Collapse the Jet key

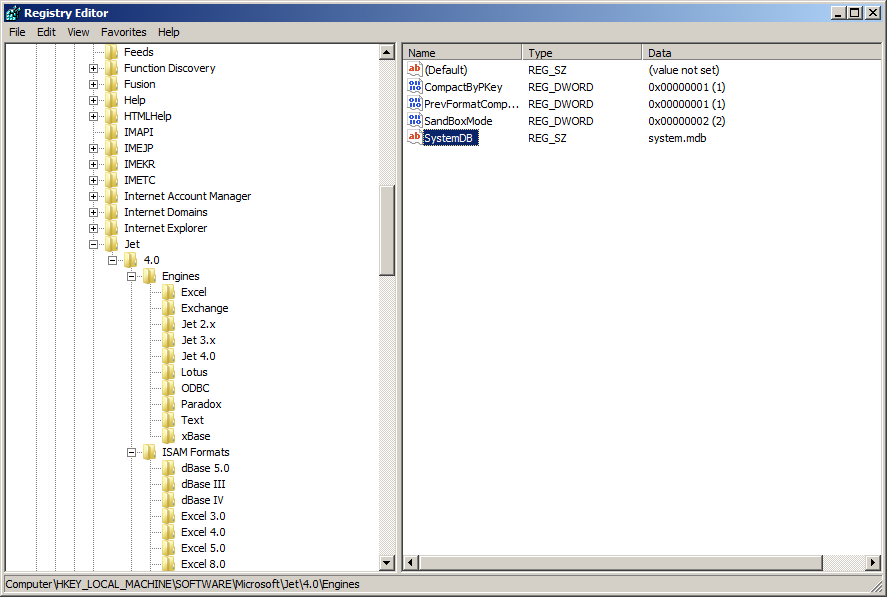tap(94, 244)
